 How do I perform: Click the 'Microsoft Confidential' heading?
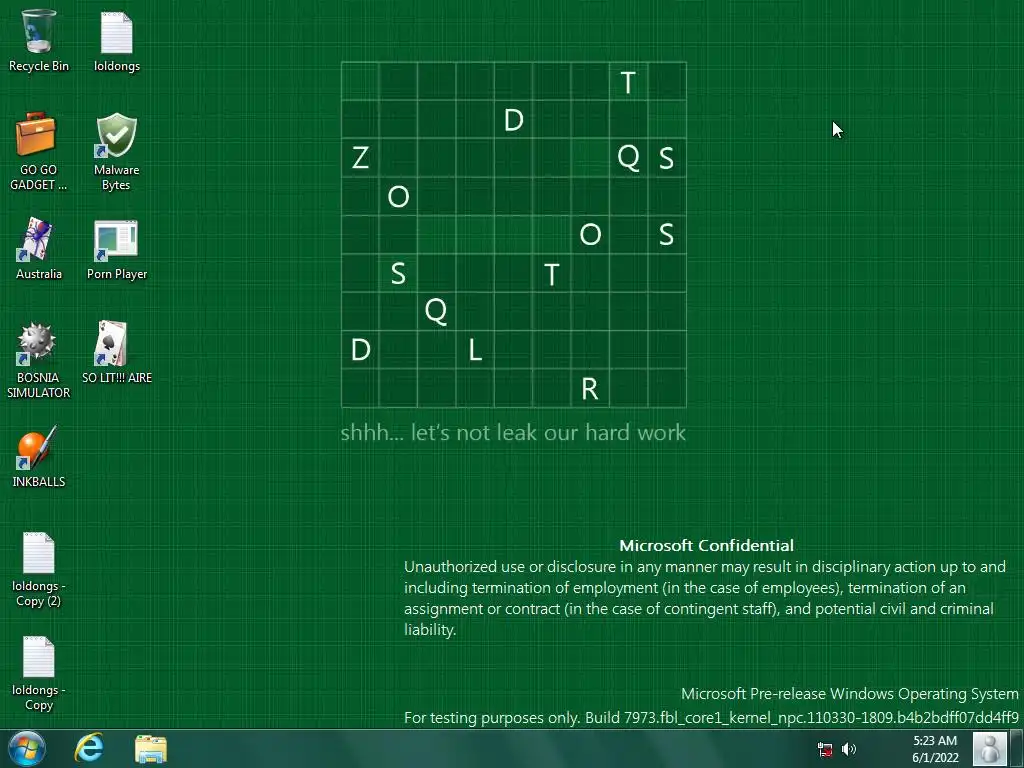pos(707,545)
